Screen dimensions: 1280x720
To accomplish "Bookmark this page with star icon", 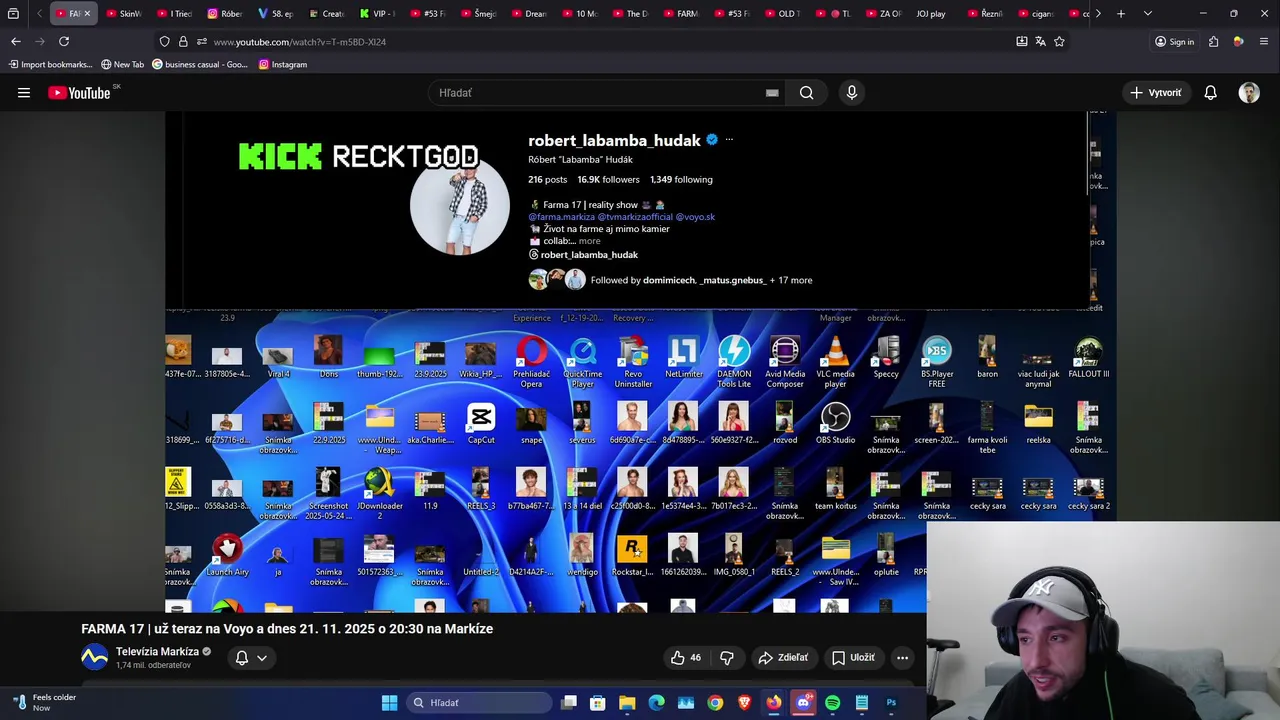I will [x=1059, y=41].
